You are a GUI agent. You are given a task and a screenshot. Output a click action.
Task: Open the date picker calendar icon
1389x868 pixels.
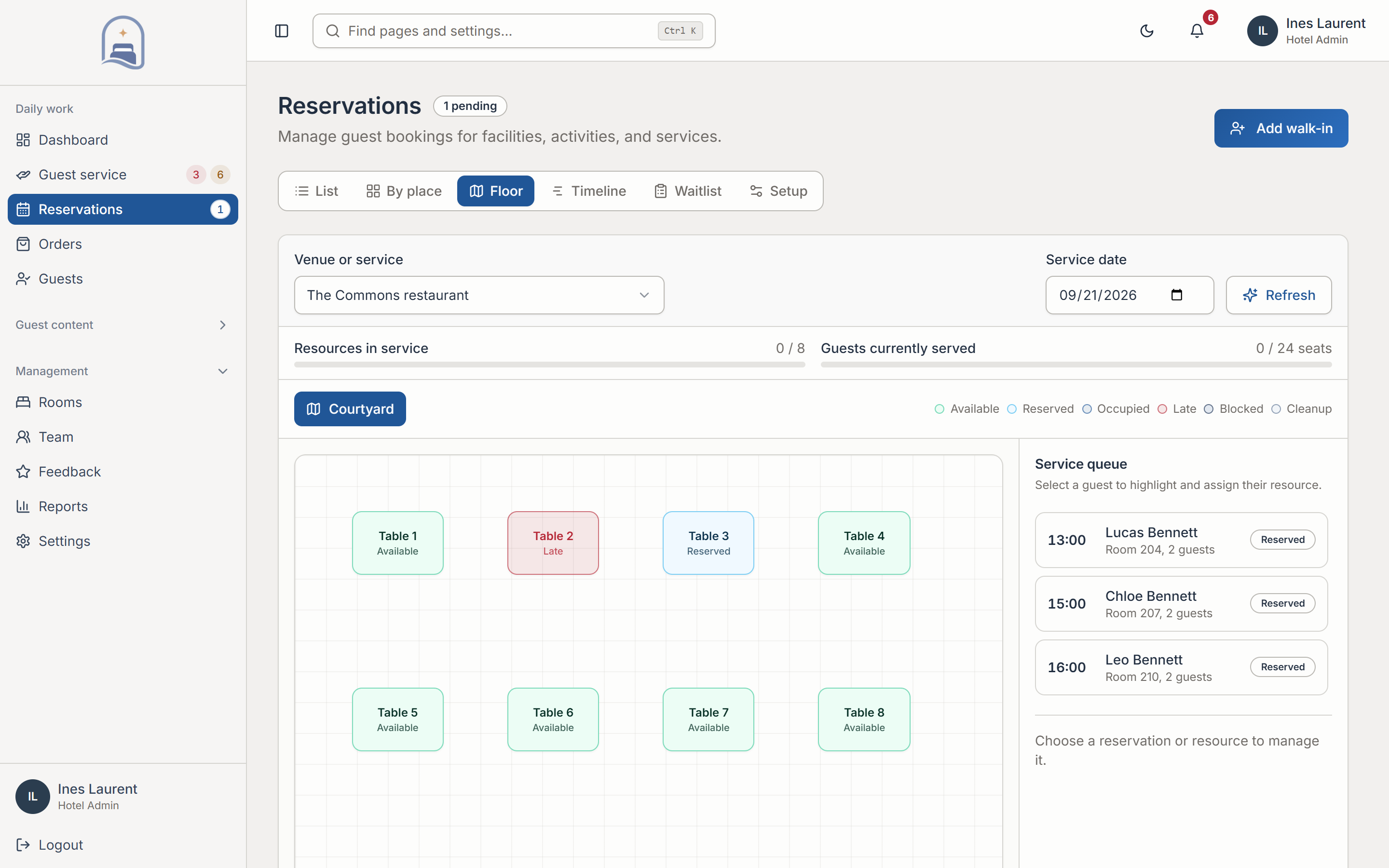click(1177, 295)
